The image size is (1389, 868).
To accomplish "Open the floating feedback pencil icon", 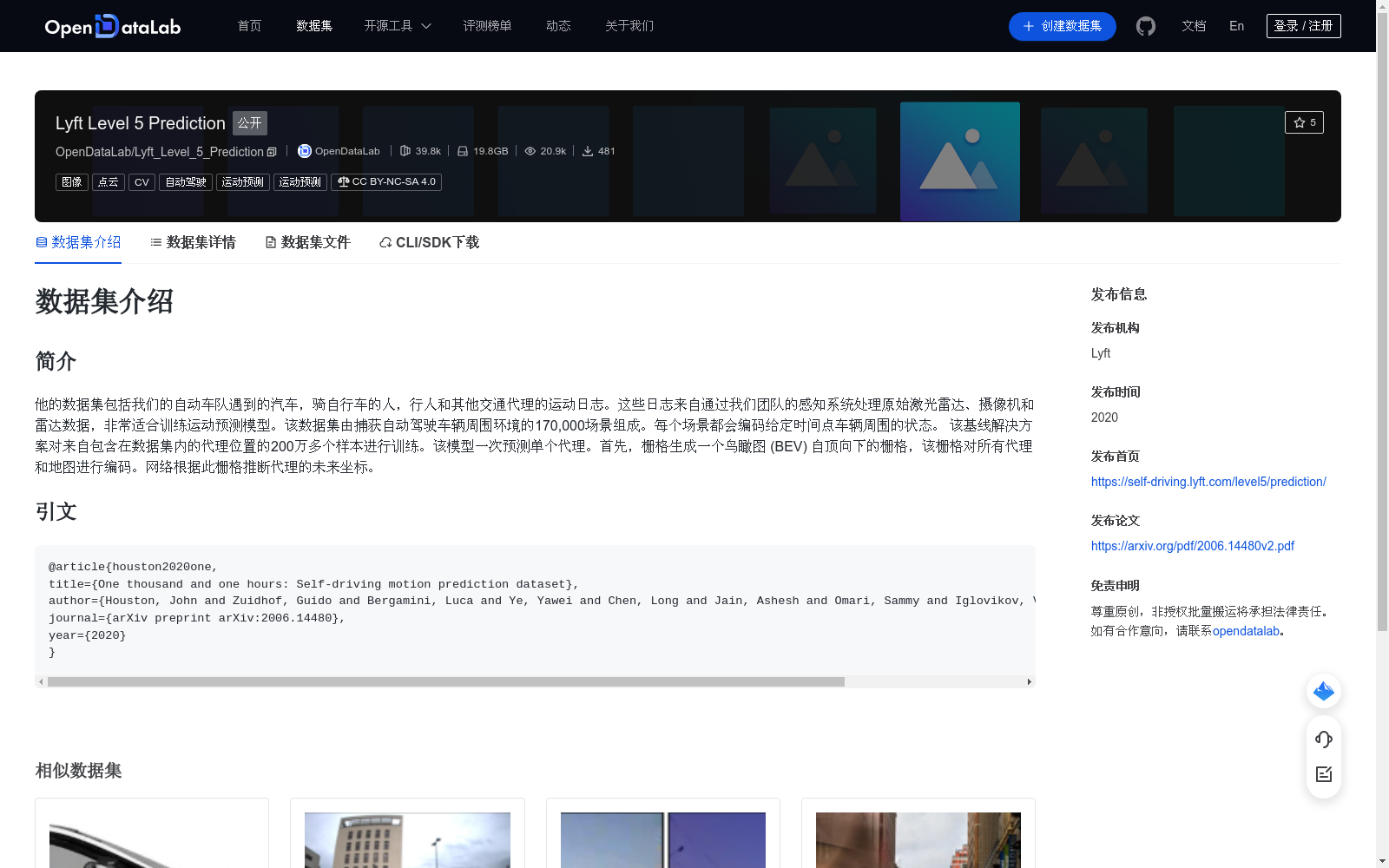I will tap(1323, 775).
